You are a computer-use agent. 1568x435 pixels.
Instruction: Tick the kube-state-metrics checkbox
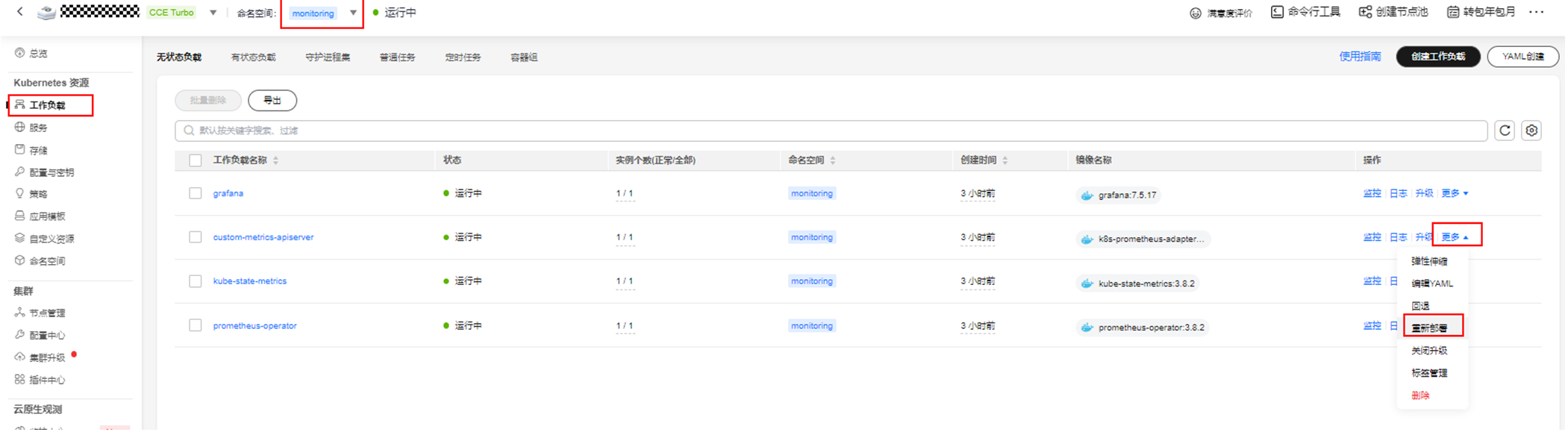tap(196, 281)
